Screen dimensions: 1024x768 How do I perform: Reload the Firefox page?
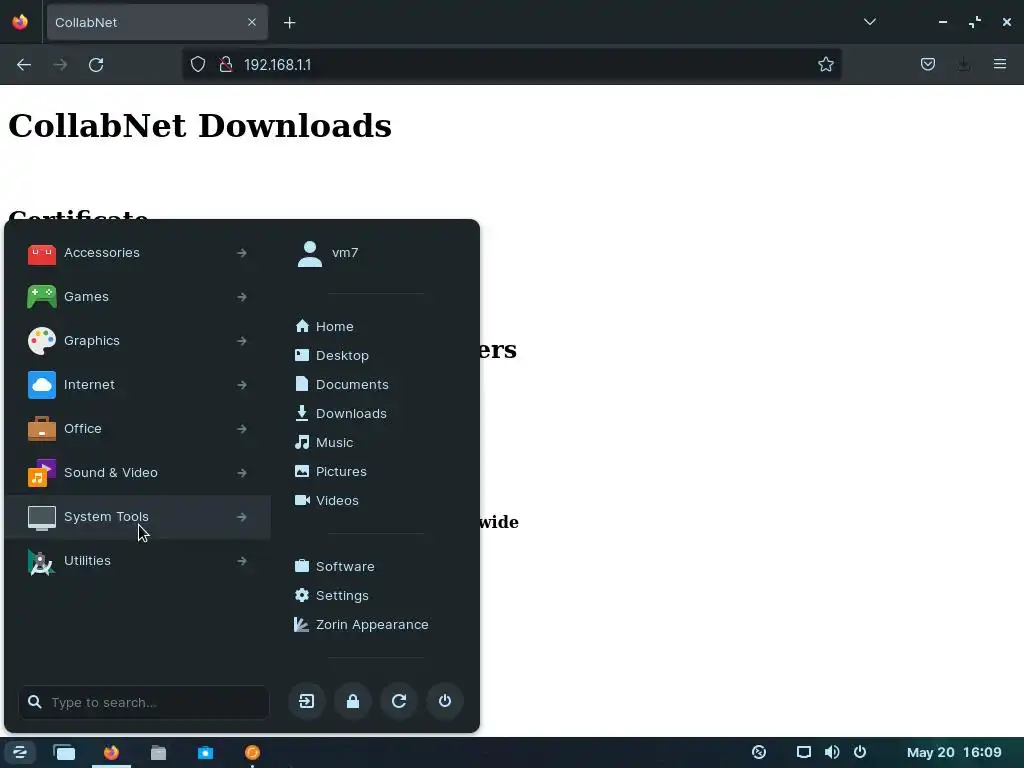(x=96, y=65)
